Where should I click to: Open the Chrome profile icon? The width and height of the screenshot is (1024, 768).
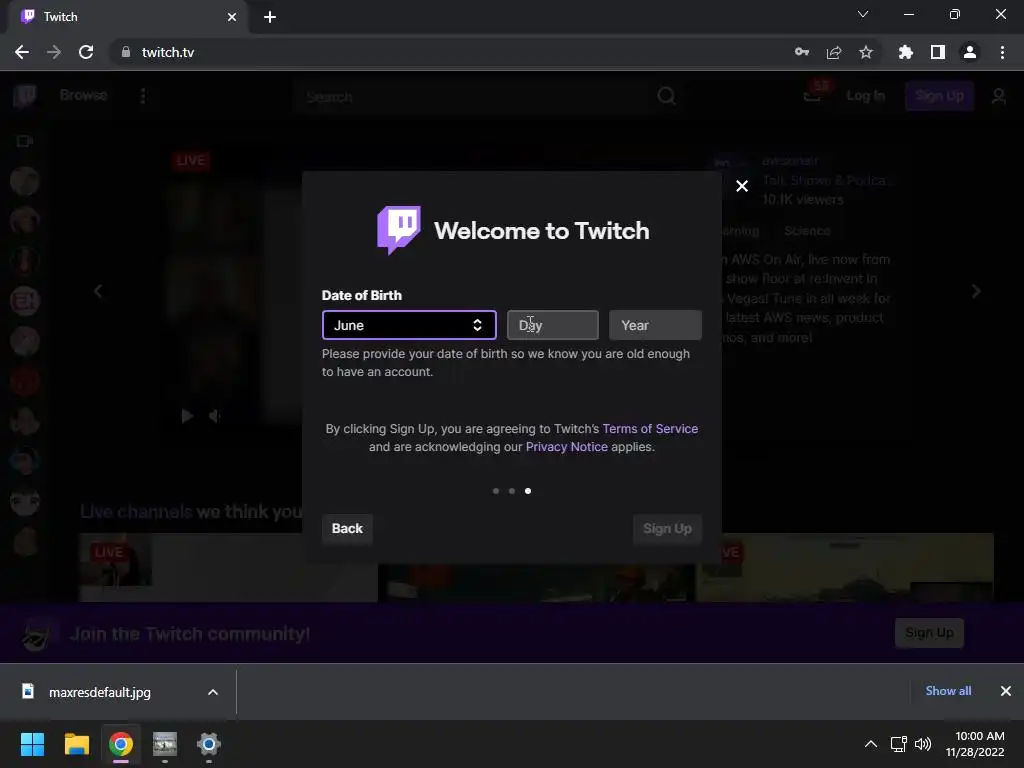[970, 52]
